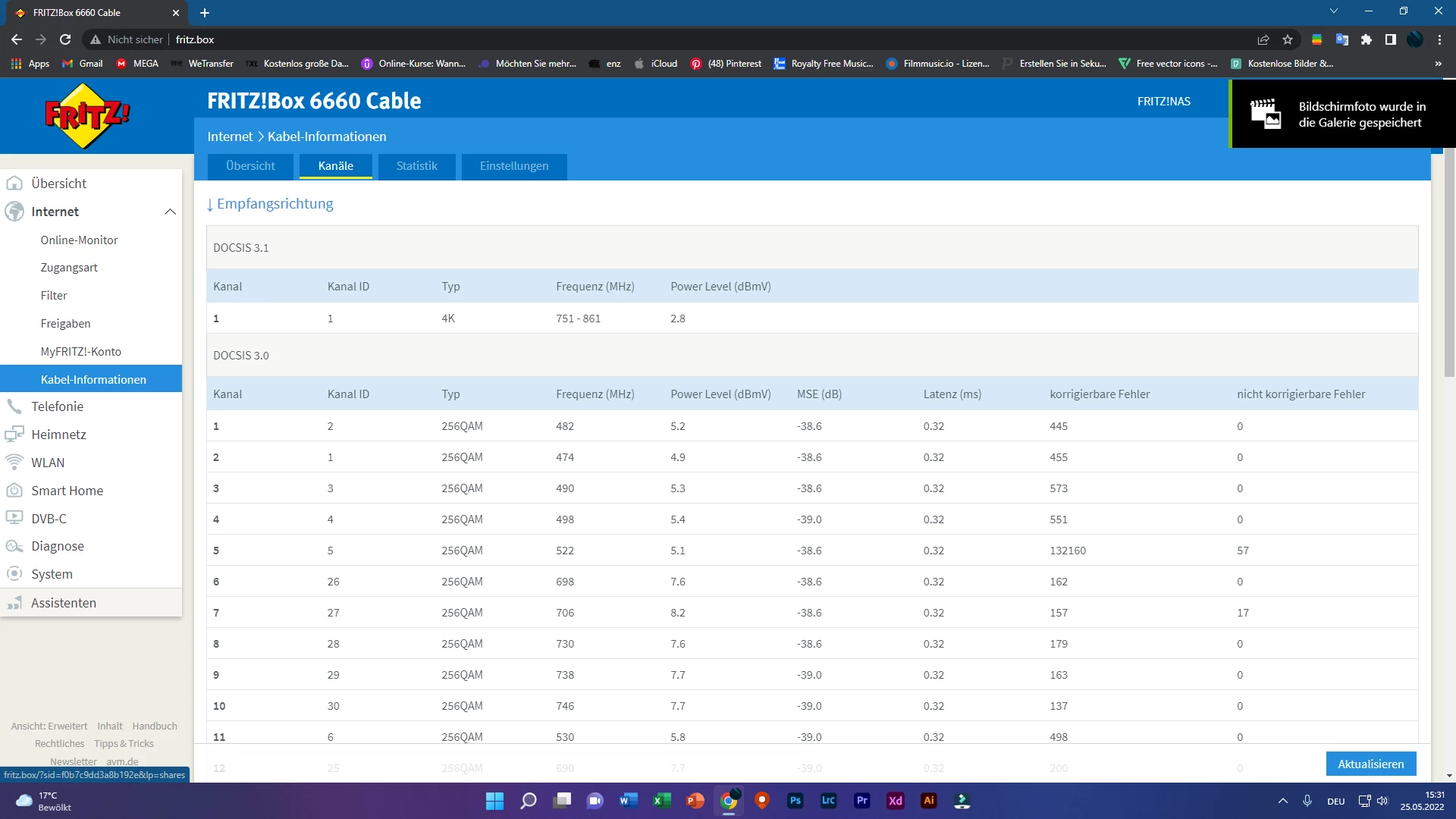Open the DVB-C section
Image resolution: width=1456 pixels, height=819 pixels.
pos(49,519)
